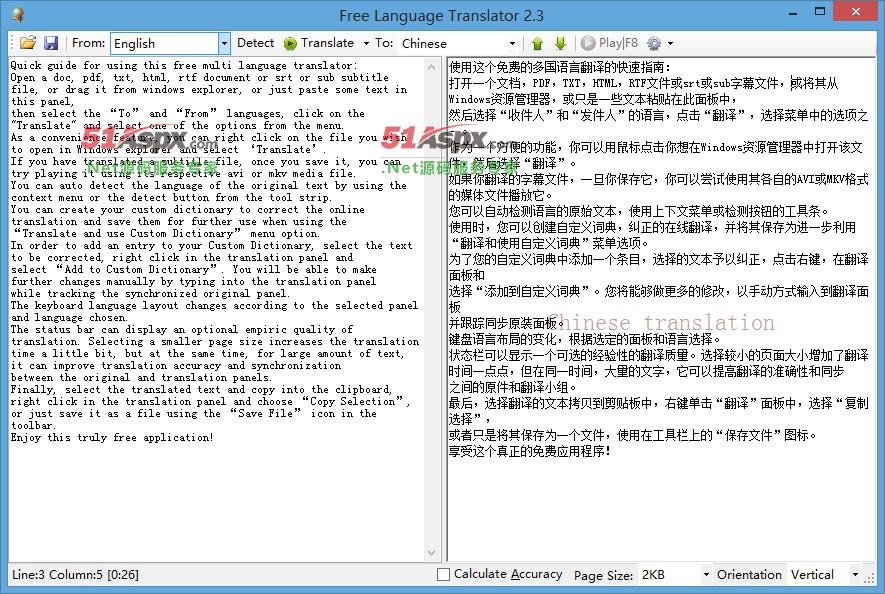This screenshot has width=885, height=594.
Task: Maximize the Free Language Translator window
Action: tap(820, 11)
